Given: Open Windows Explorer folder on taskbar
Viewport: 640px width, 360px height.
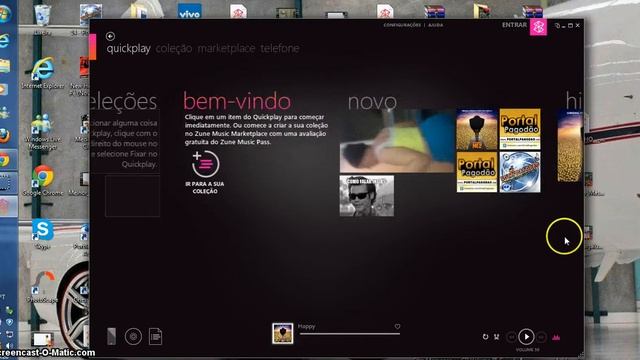Looking at the screenshot, I should 4,66.
